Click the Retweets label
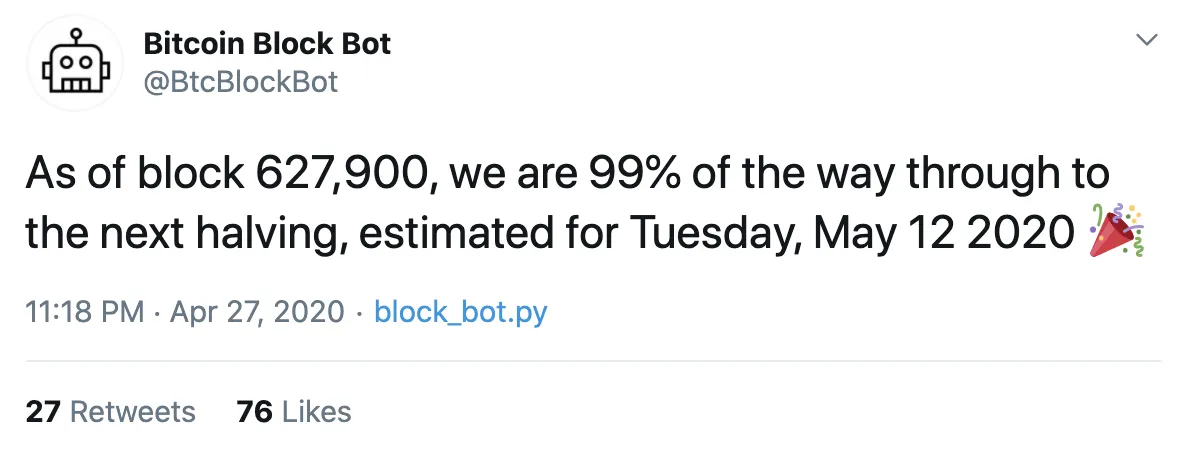Image resolution: width=1184 pixels, height=450 pixels. [132, 411]
